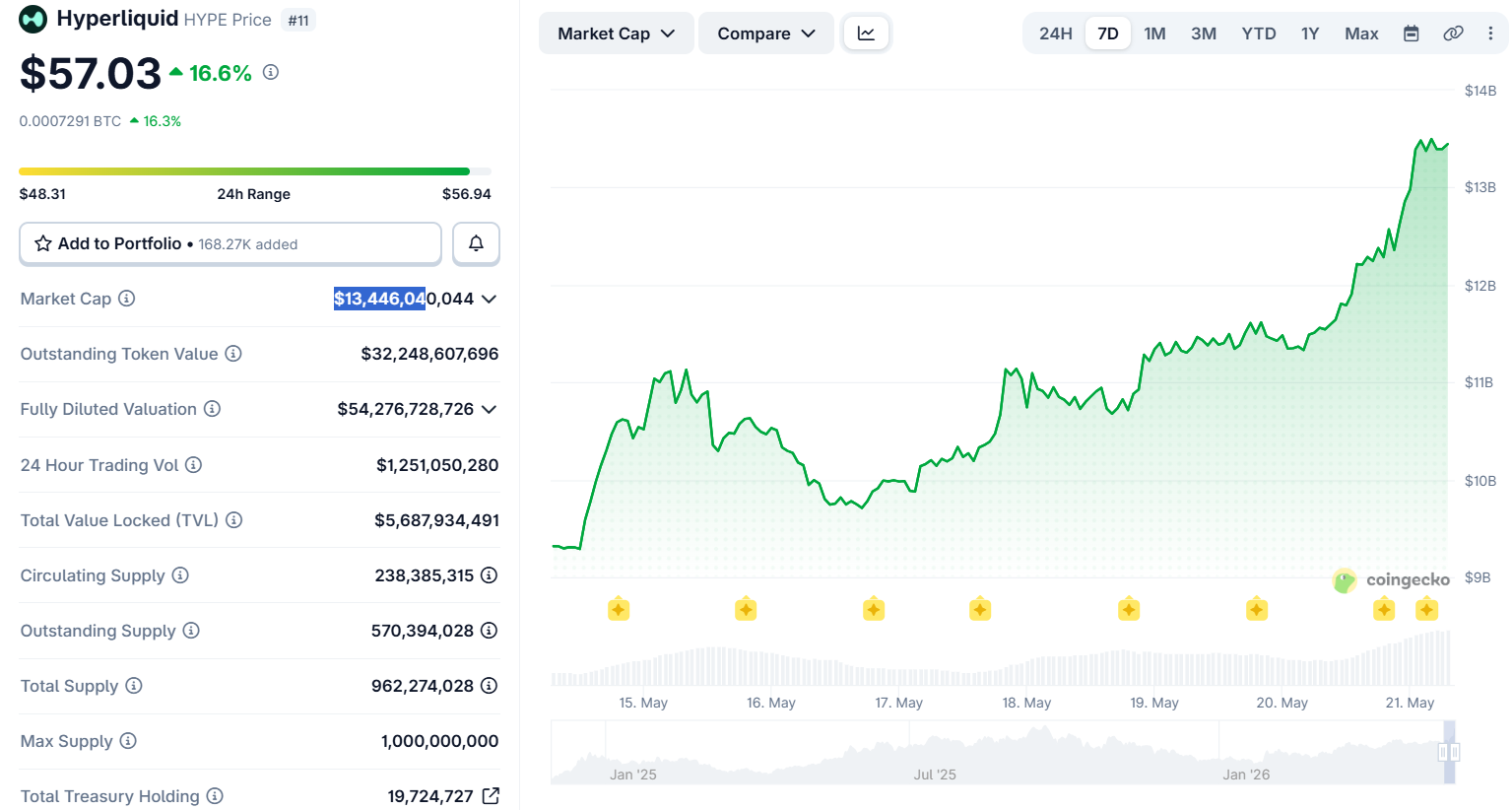Screen dimensions: 1512x810
Task: Open Outstanding Supply label info icon
Action: (191, 630)
